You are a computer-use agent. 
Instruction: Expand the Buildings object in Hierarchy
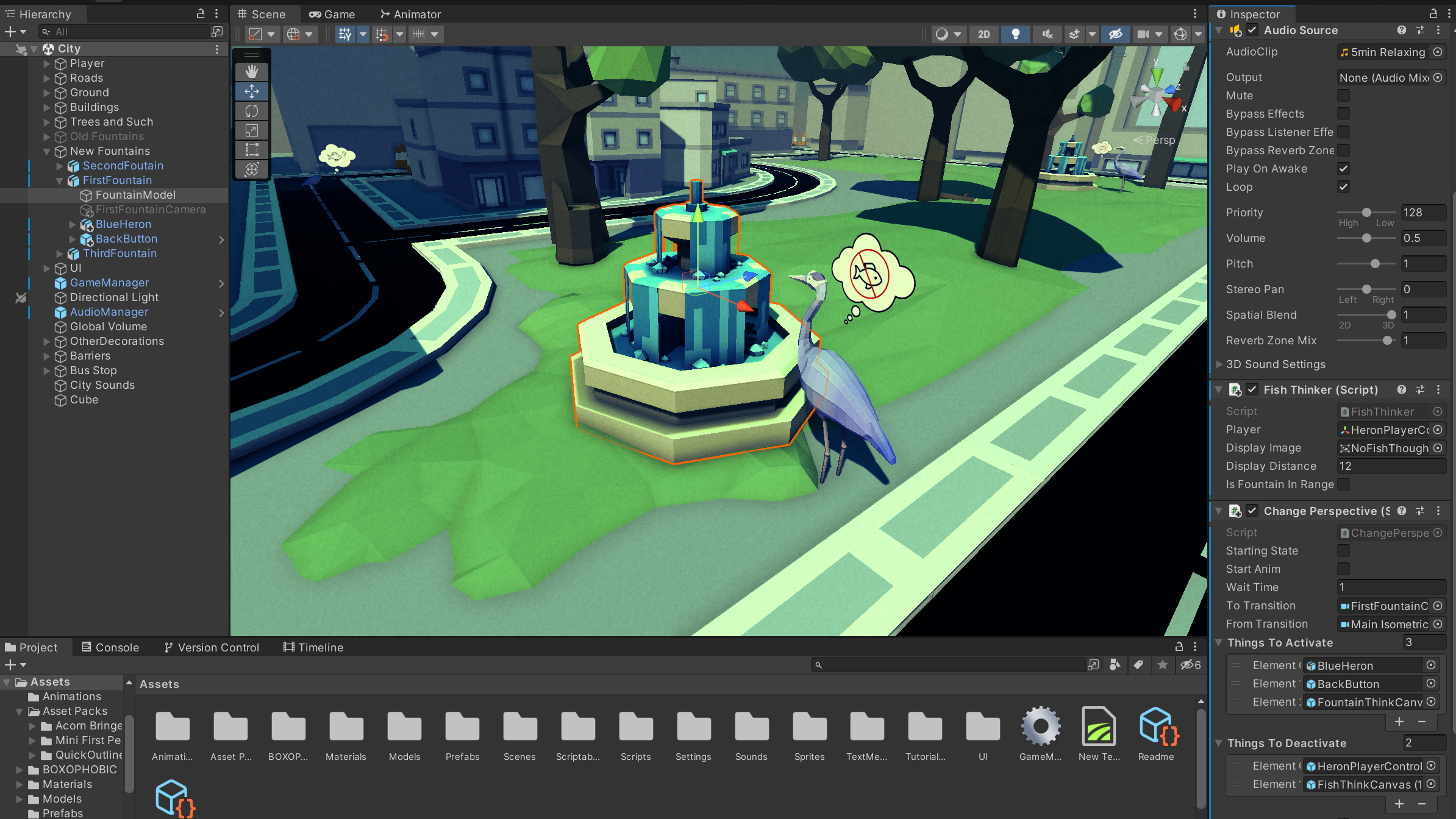pyautogui.click(x=47, y=107)
